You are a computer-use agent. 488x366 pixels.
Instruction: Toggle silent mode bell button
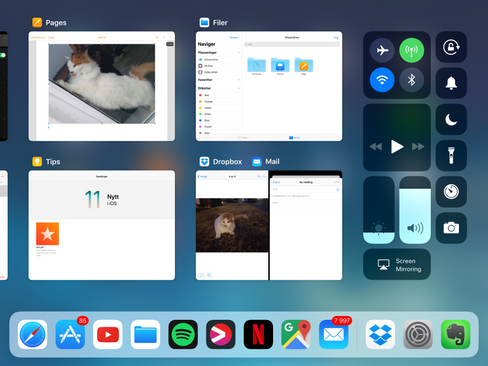(451, 83)
